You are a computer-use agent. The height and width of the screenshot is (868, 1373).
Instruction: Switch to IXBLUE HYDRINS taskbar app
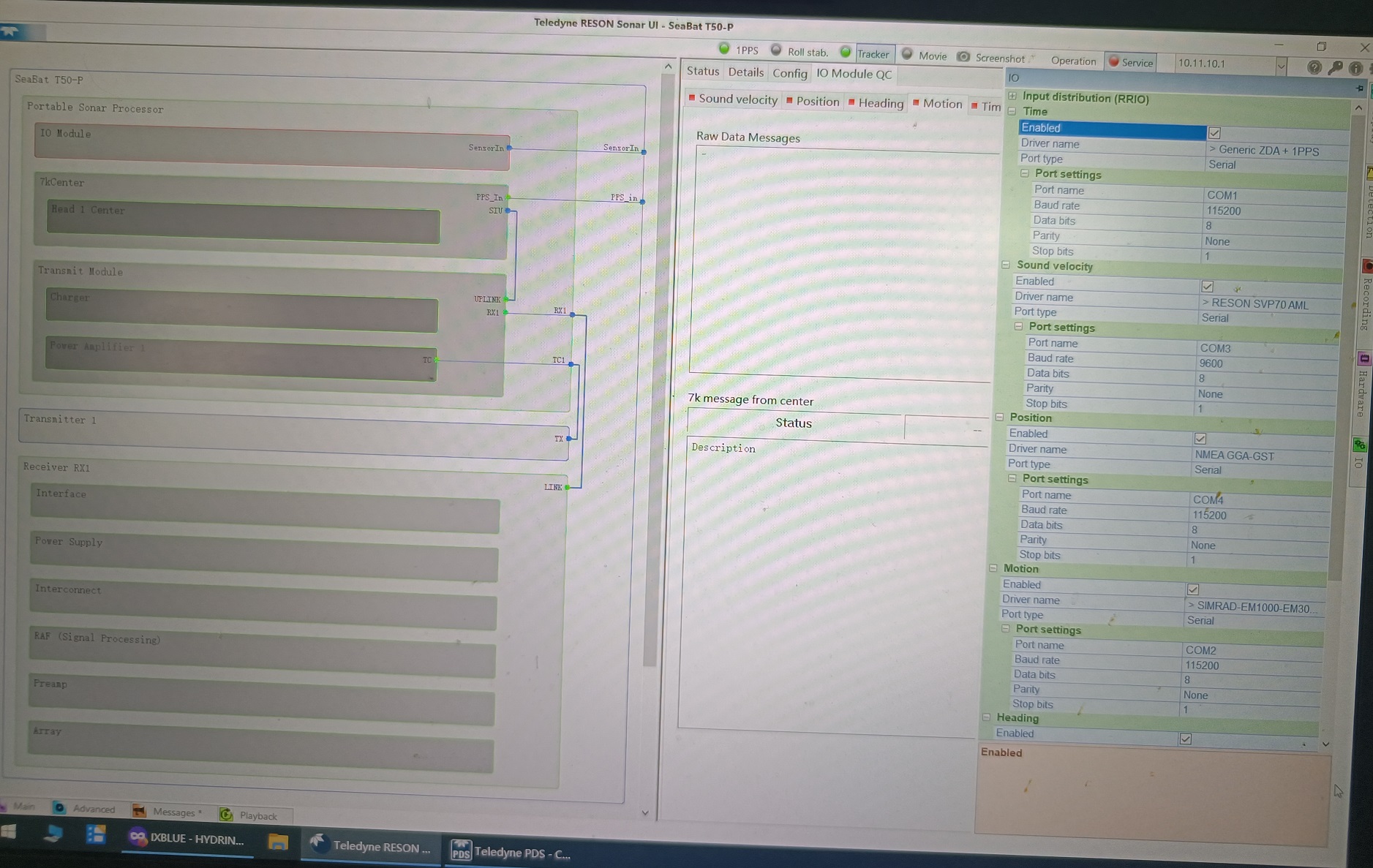pos(187,839)
